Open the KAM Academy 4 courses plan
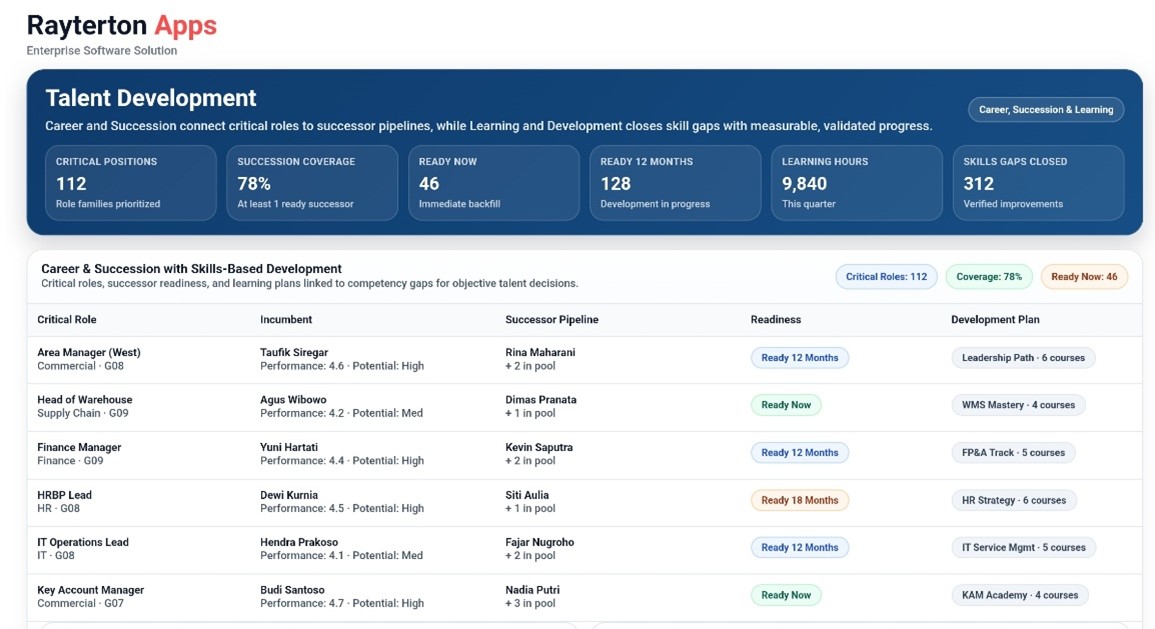The height and width of the screenshot is (629, 1155). 1019,595
